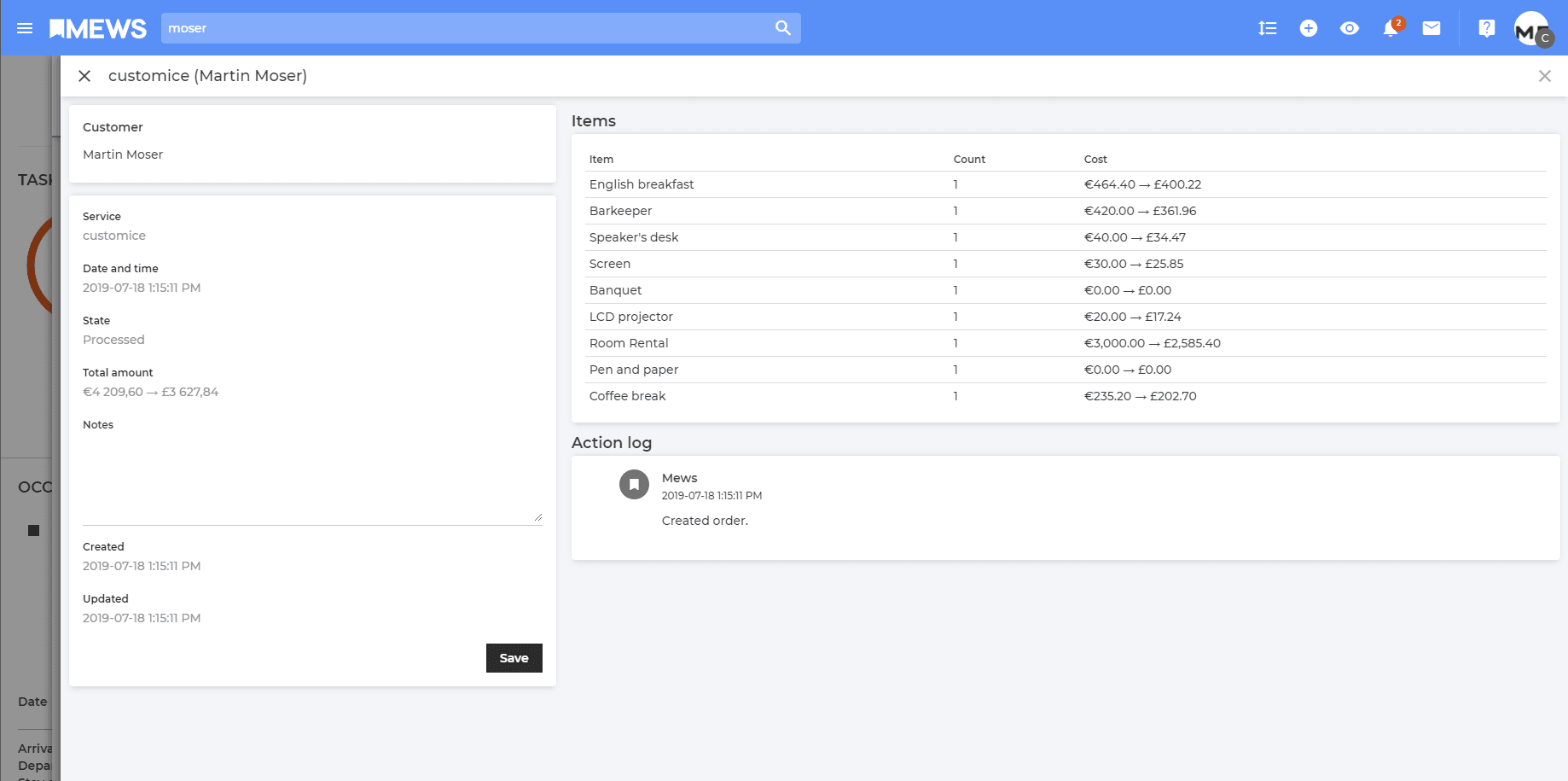Click the Mews bookmark icon in Action log
The image size is (1568, 781).
pos(634,484)
